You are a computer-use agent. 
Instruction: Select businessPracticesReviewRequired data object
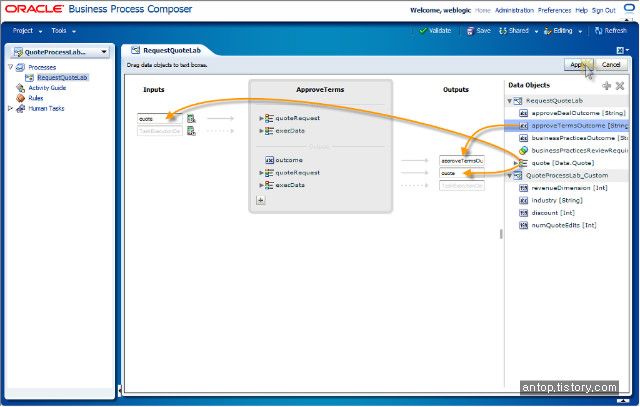[580, 151]
